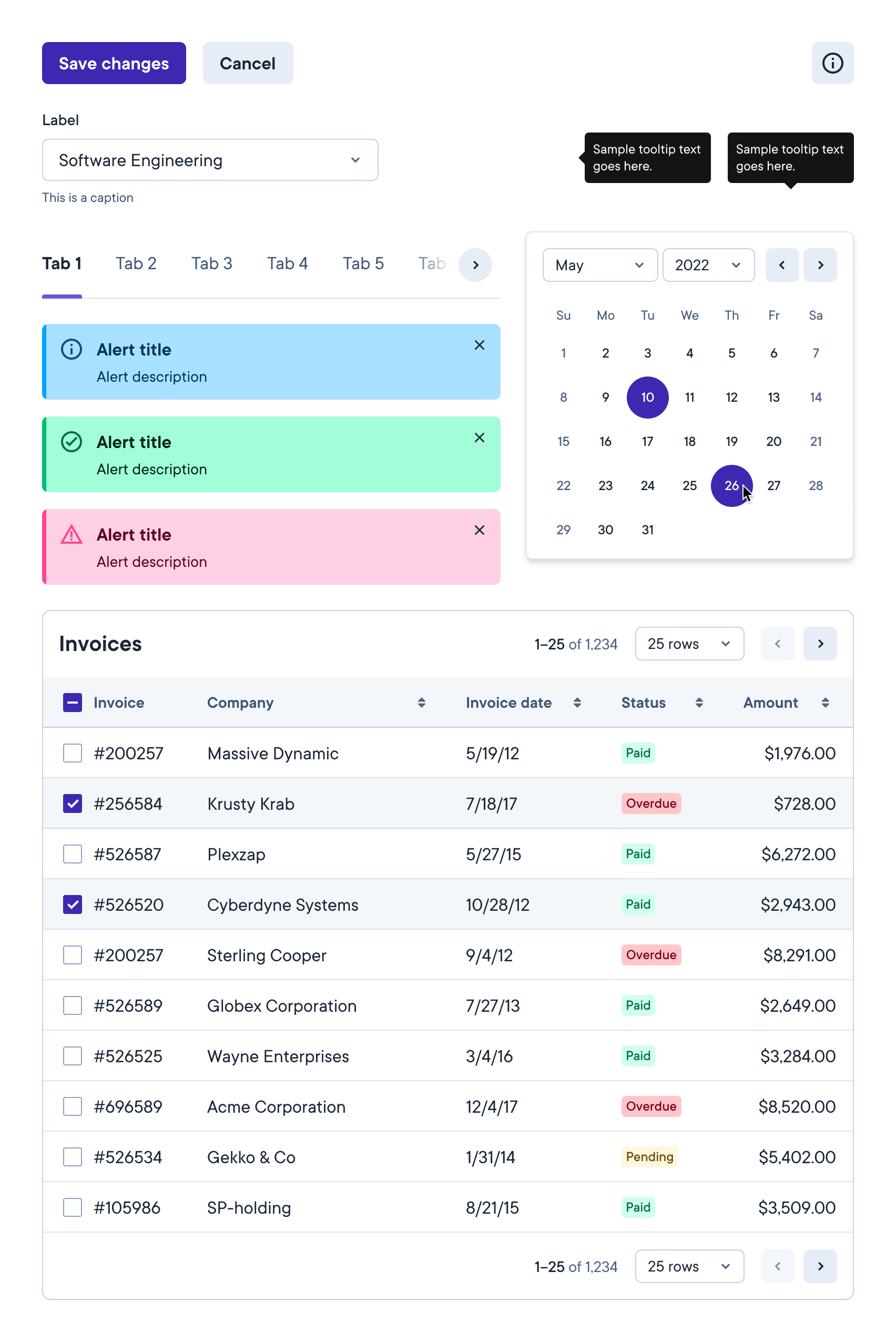Click the Cancel button
The width and height of the screenshot is (896, 1342).
click(x=248, y=63)
